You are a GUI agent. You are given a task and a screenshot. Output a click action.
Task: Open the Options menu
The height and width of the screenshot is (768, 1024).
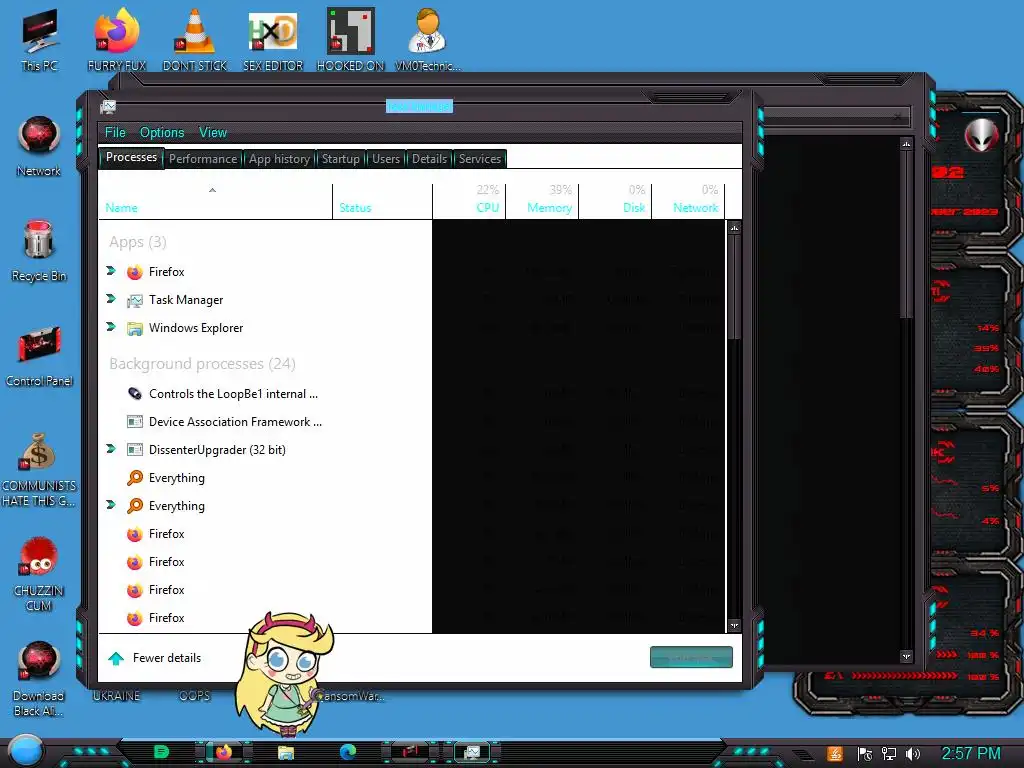click(x=162, y=133)
